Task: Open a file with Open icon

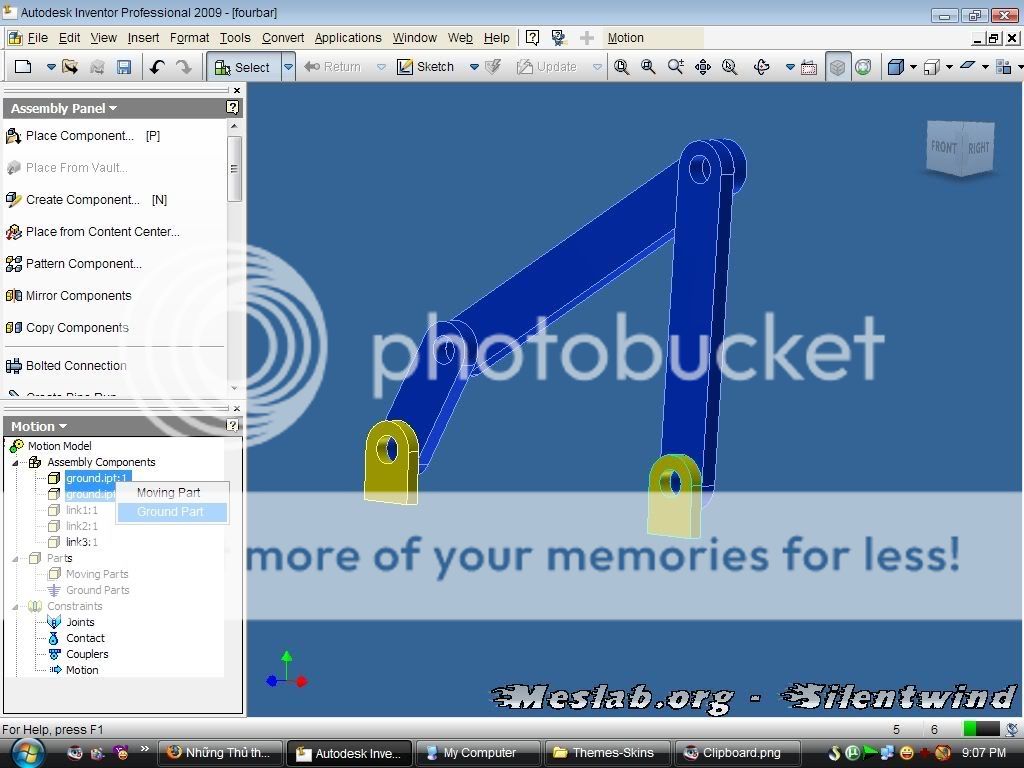Action: point(70,67)
